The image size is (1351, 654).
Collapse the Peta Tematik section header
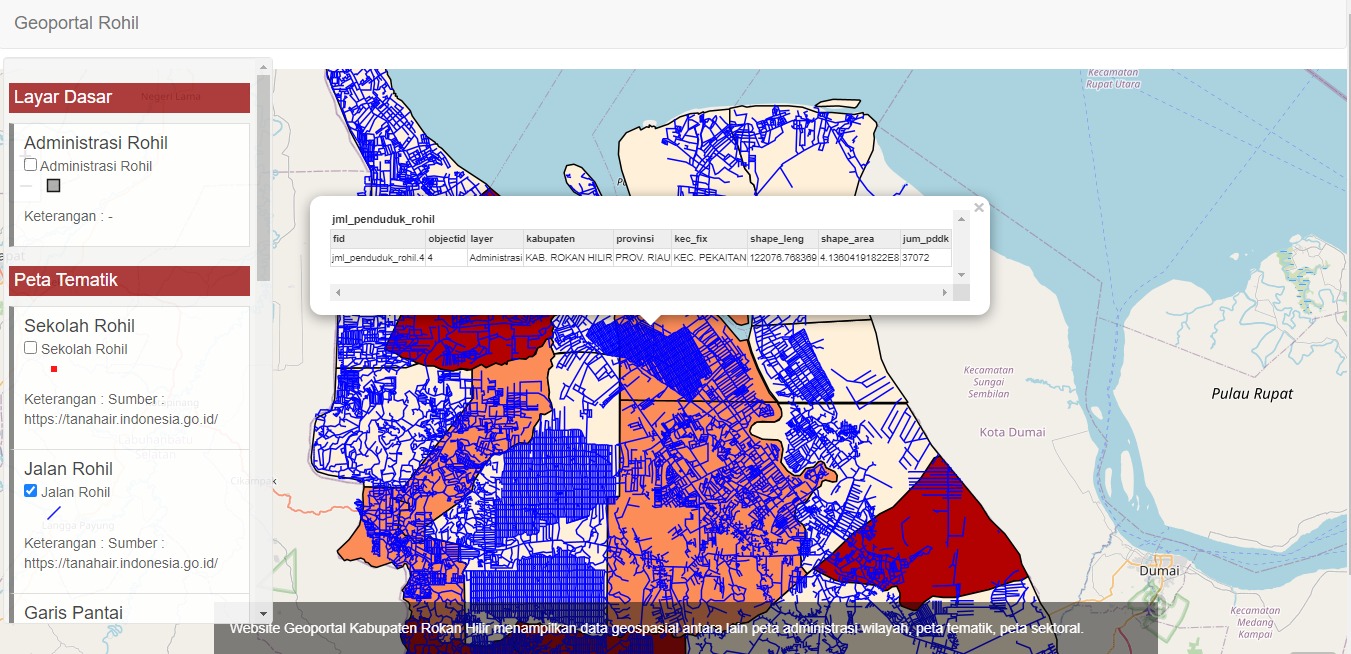(x=129, y=280)
